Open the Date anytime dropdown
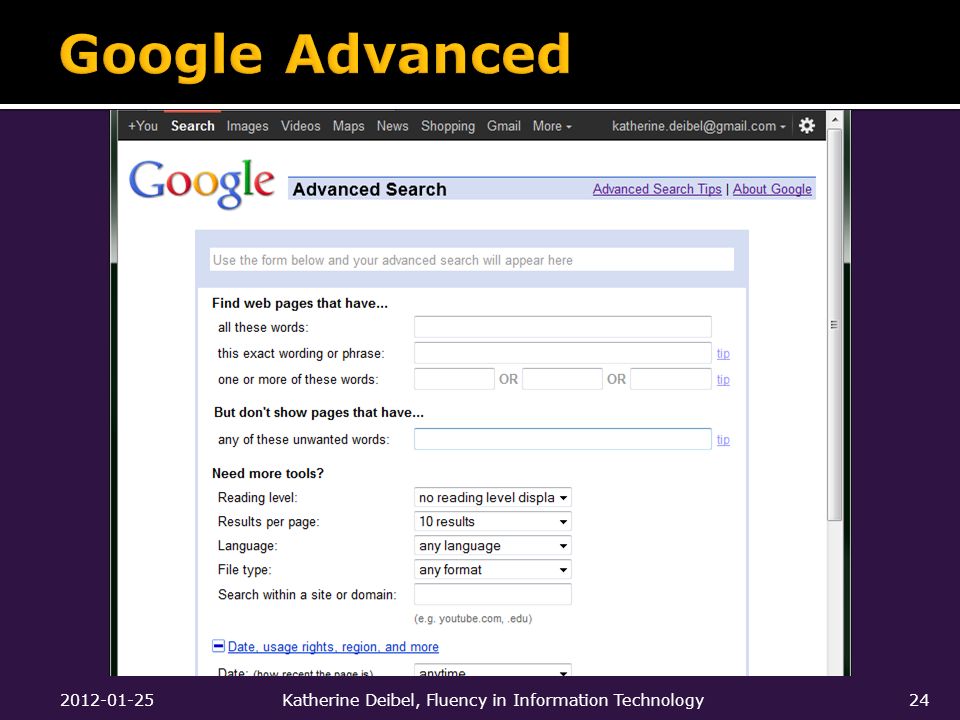Viewport: 960px width, 720px height. (493, 670)
